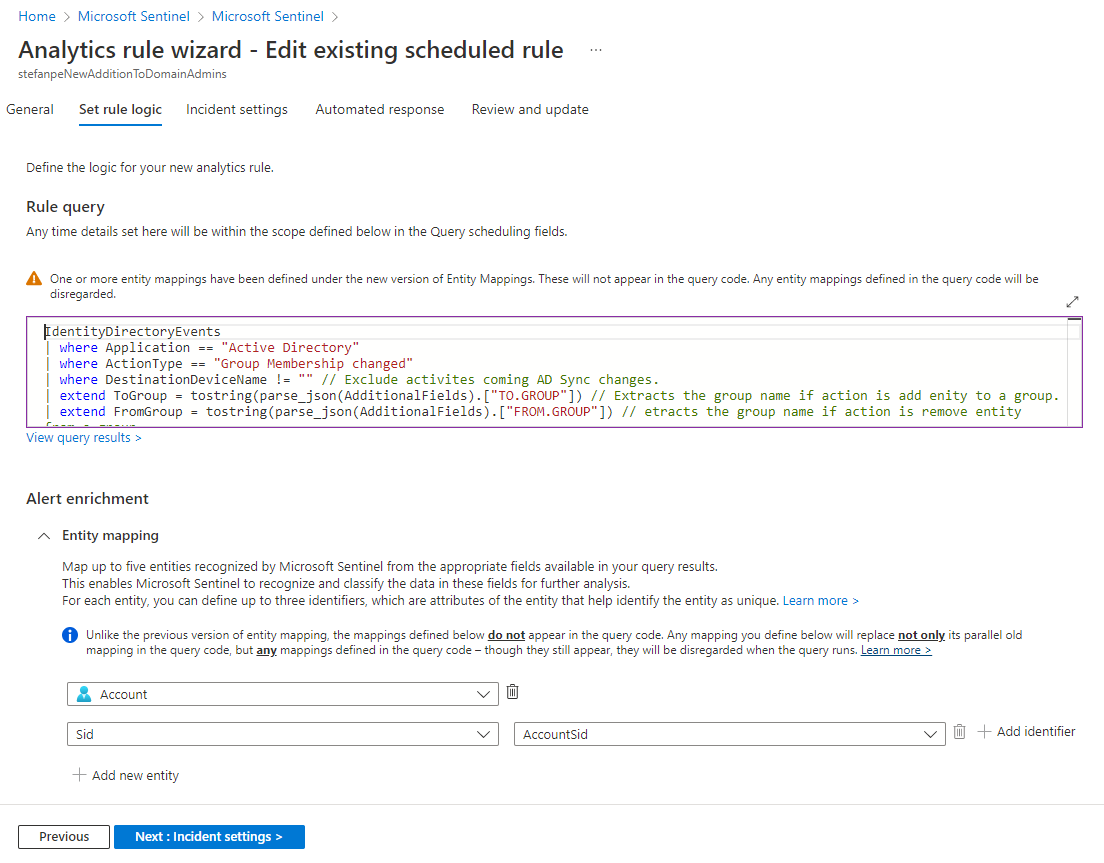Open first Microsoft Sentinel breadcrumb link
The image size is (1104, 863).
click(134, 16)
